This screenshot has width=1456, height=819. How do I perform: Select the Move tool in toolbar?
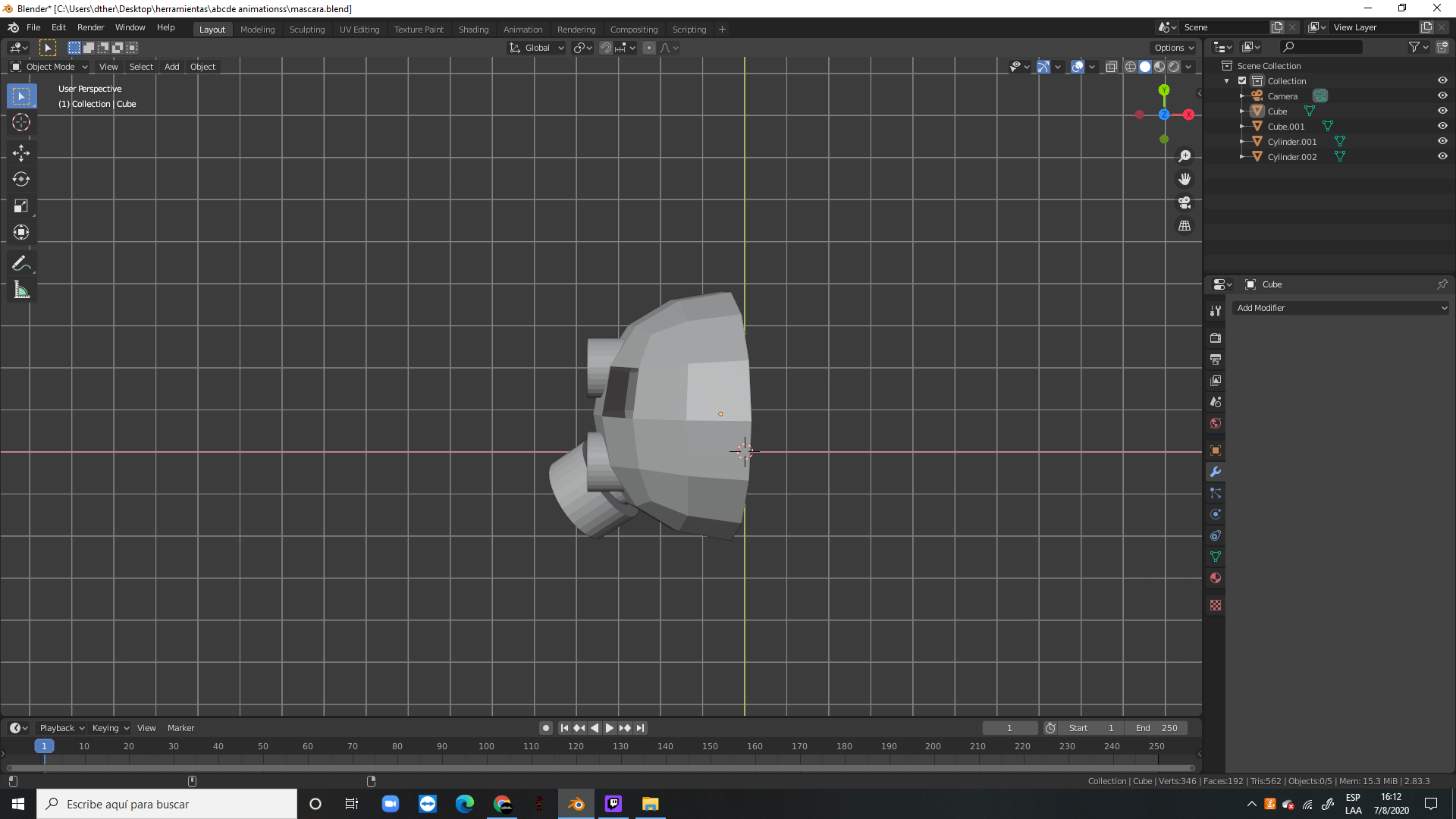point(21,153)
